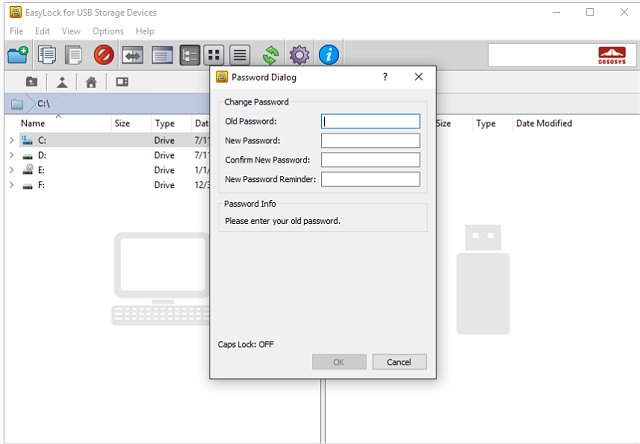Click 'Please enter your old password.' text
Image resolution: width=640 pixels, height=444 pixels.
[x=282, y=221]
